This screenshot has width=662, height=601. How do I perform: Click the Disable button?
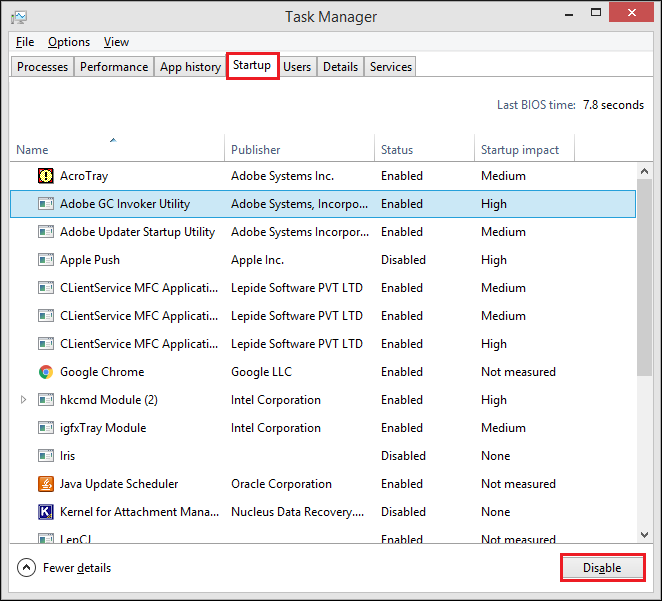602,568
